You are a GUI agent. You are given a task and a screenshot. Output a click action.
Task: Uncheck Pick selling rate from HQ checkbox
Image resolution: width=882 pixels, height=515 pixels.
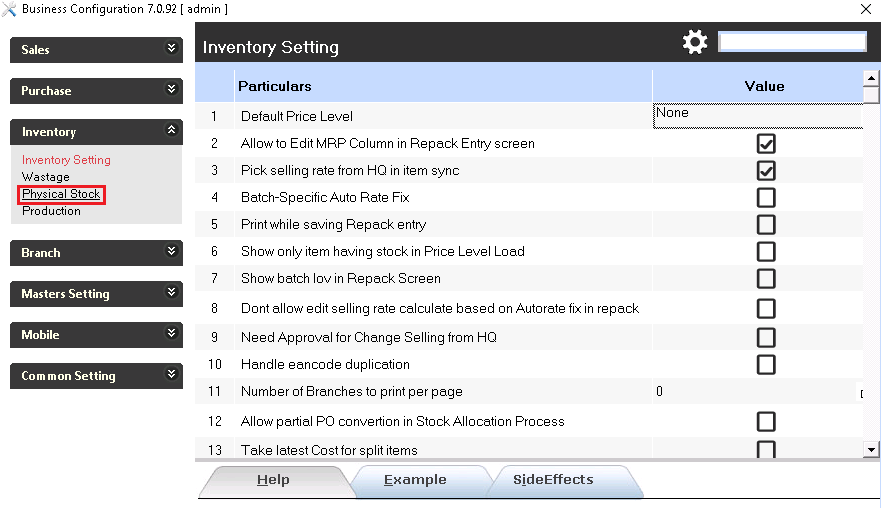pos(766,171)
